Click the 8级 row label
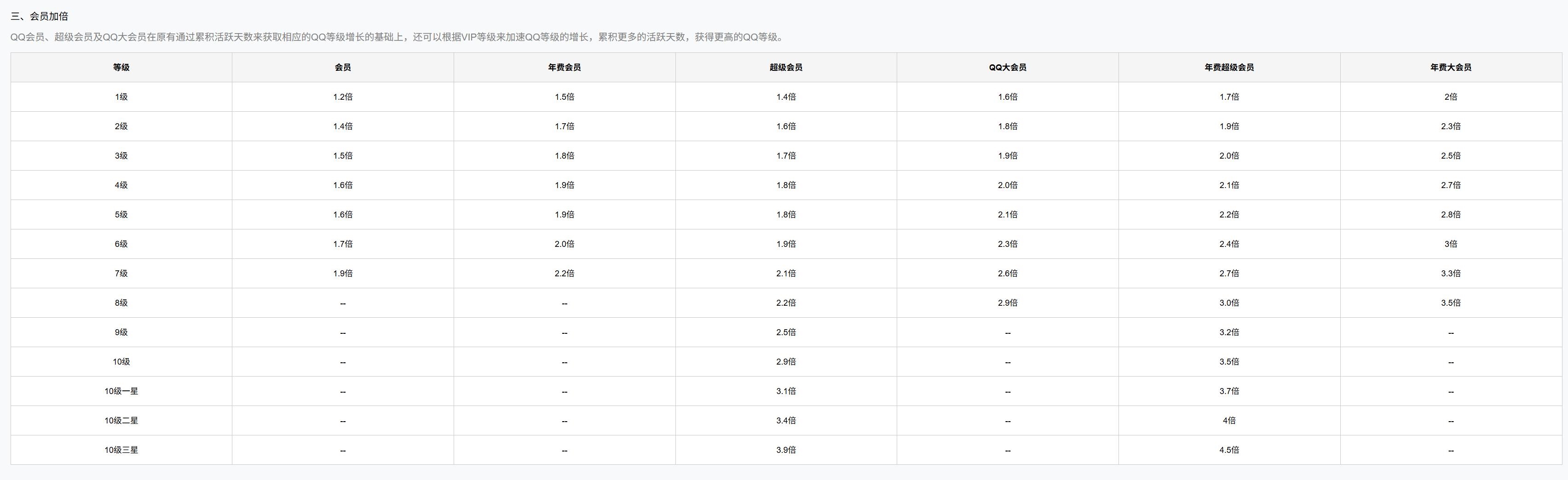The width and height of the screenshot is (1568, 480). click(x=121, y=303)
